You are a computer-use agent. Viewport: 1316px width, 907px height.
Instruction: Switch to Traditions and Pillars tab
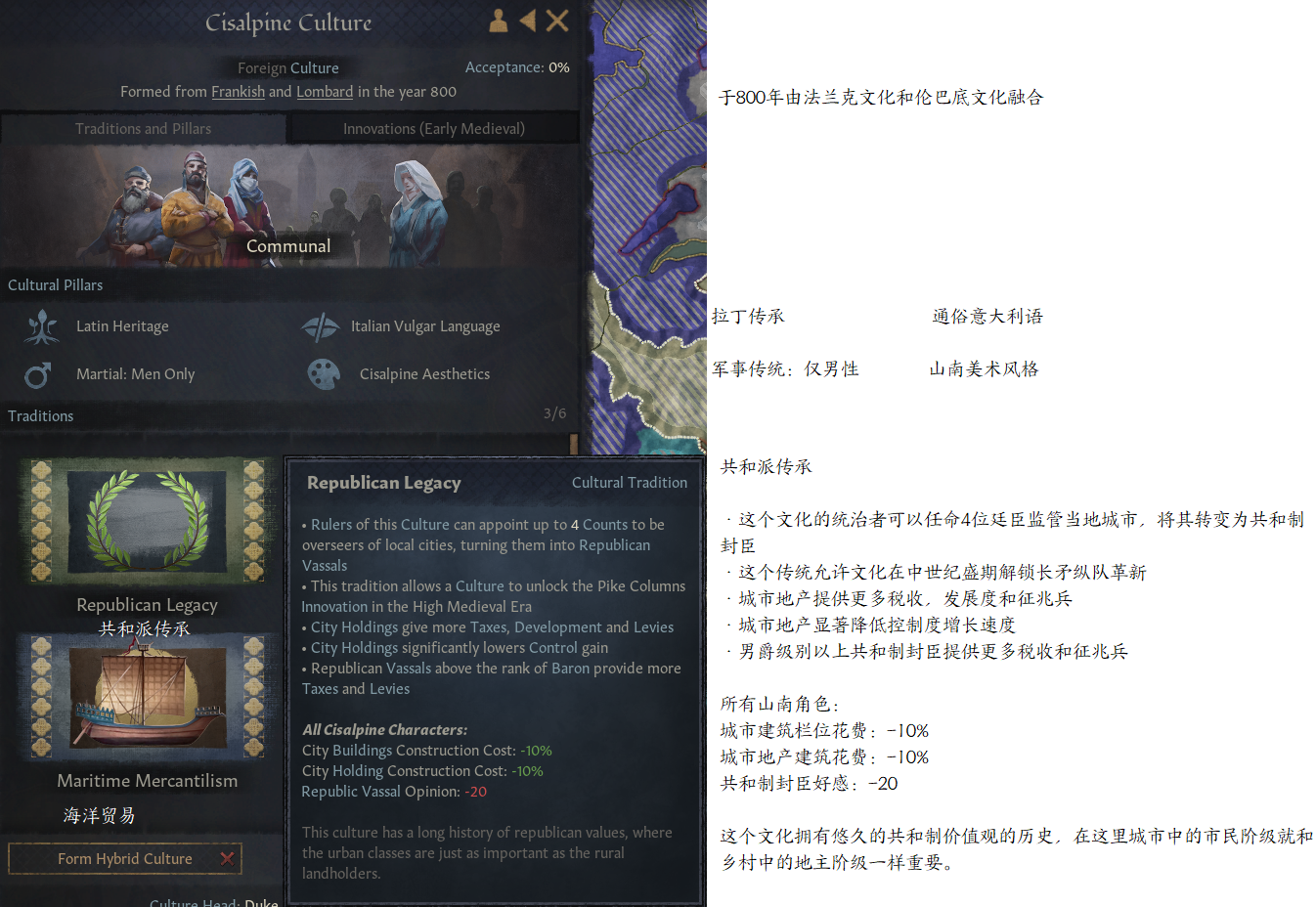pyautogui.click(x=143, y=128)
